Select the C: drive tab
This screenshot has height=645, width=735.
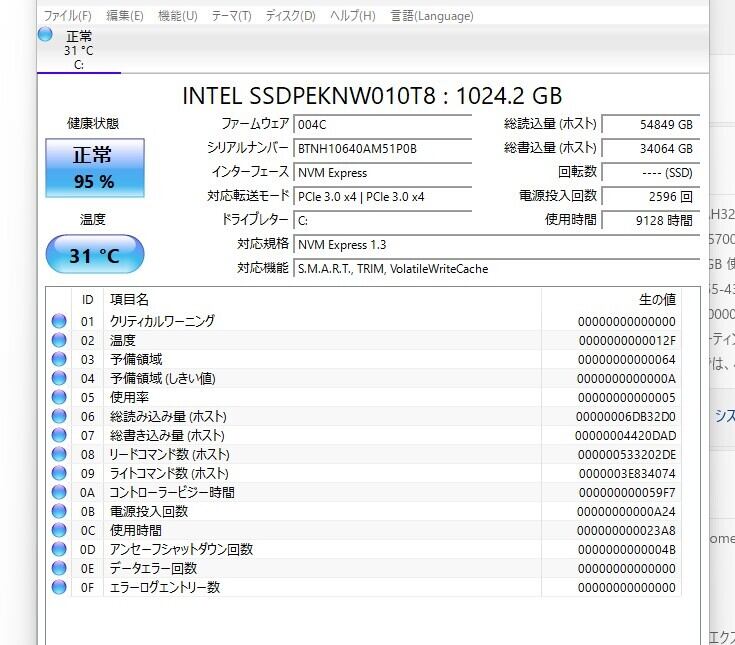coord(78,51)
